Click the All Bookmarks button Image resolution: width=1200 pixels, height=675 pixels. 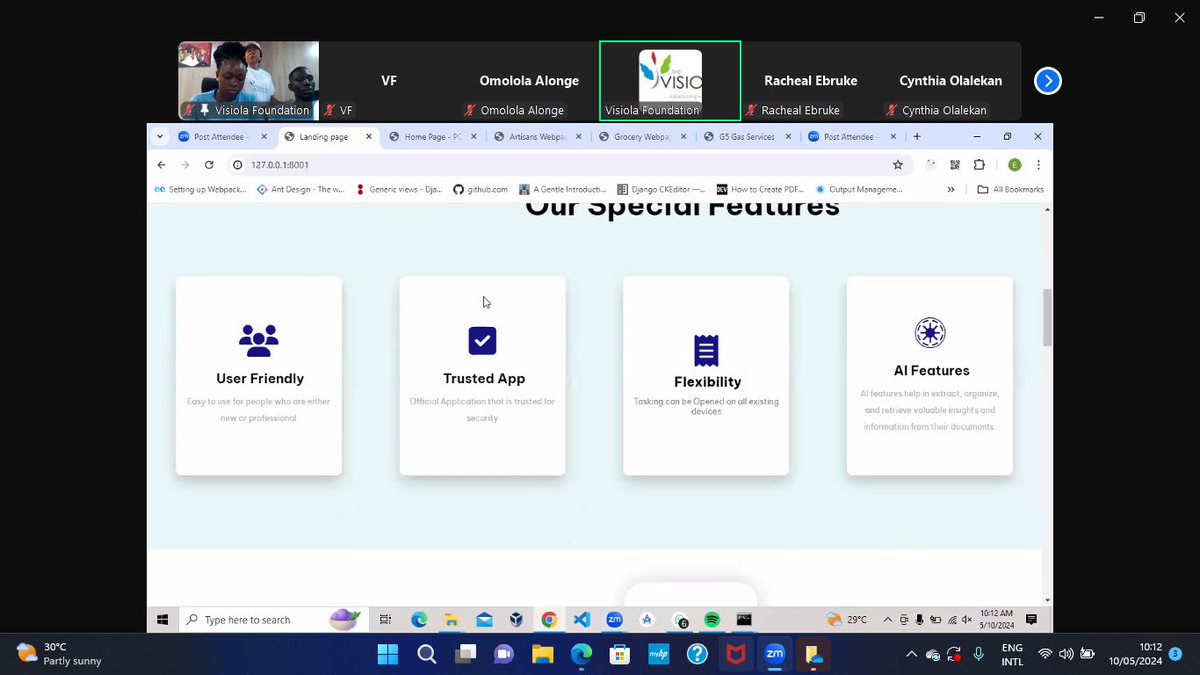click(1010, 189)
